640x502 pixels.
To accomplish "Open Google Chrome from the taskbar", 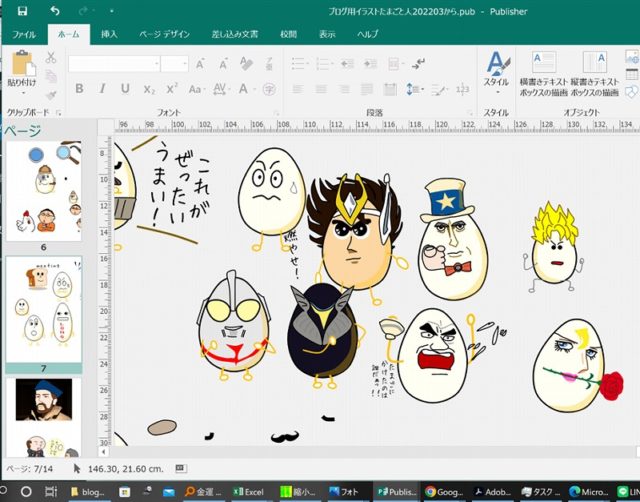I will tap(444, 492).
